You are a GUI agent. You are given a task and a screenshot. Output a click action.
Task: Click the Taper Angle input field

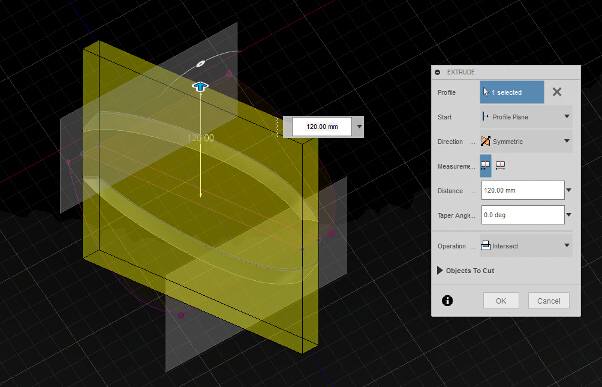[523, 215]
